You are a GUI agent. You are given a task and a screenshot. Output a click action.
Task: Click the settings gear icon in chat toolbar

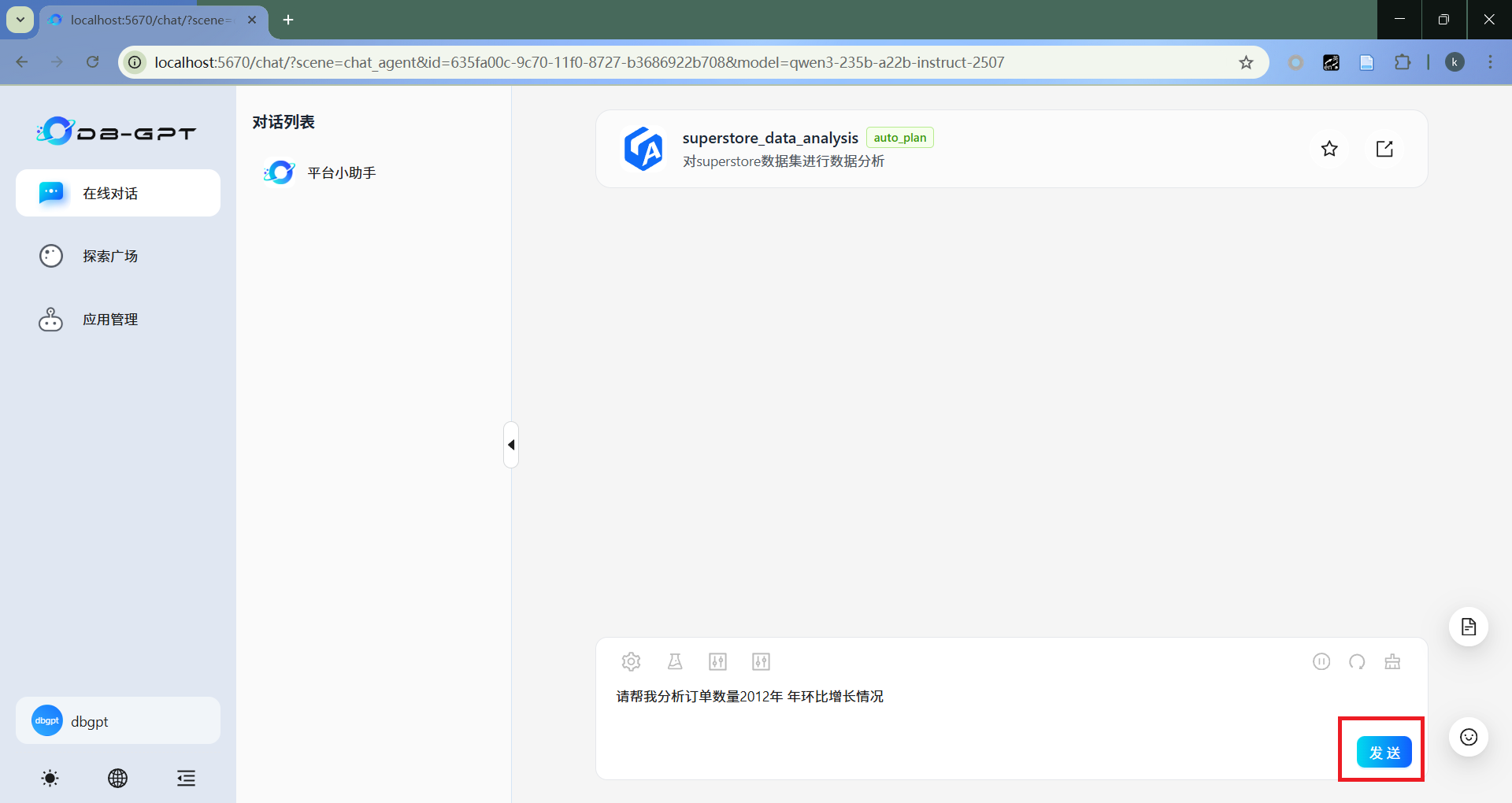tap(631, 661)
